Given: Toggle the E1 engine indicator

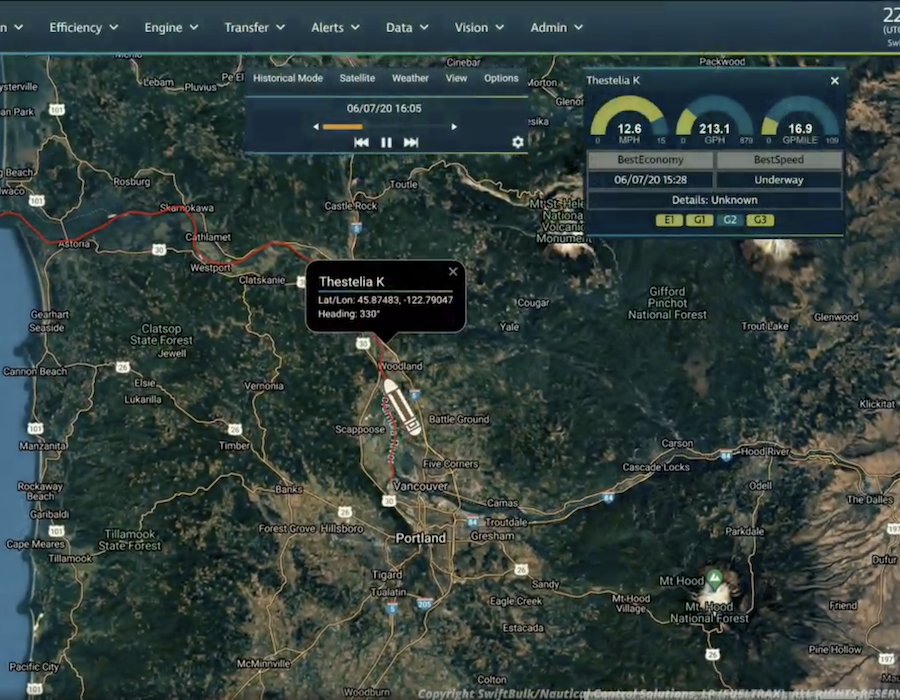Looking at the screenshot, I should [669, 220].
